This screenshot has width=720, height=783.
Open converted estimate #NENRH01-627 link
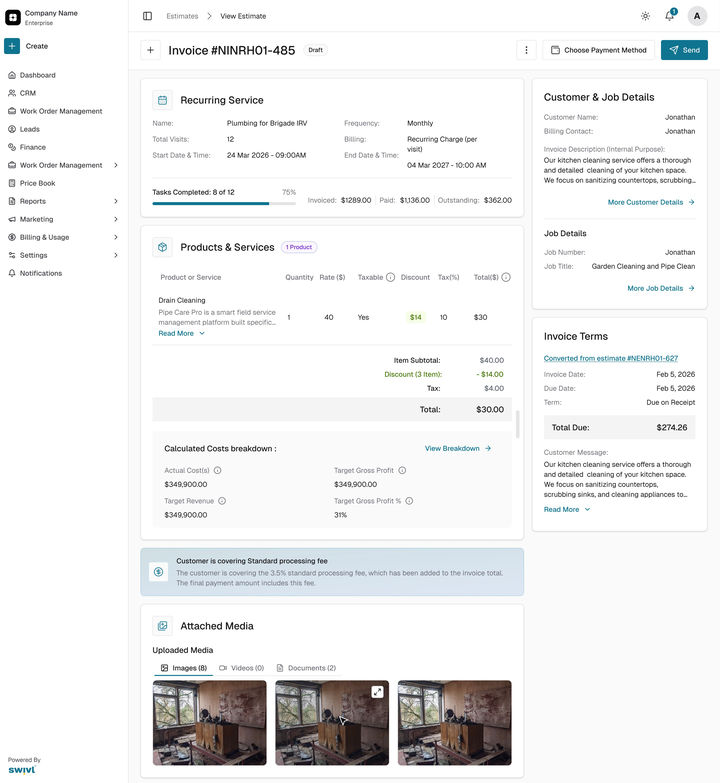coord(611,358)
